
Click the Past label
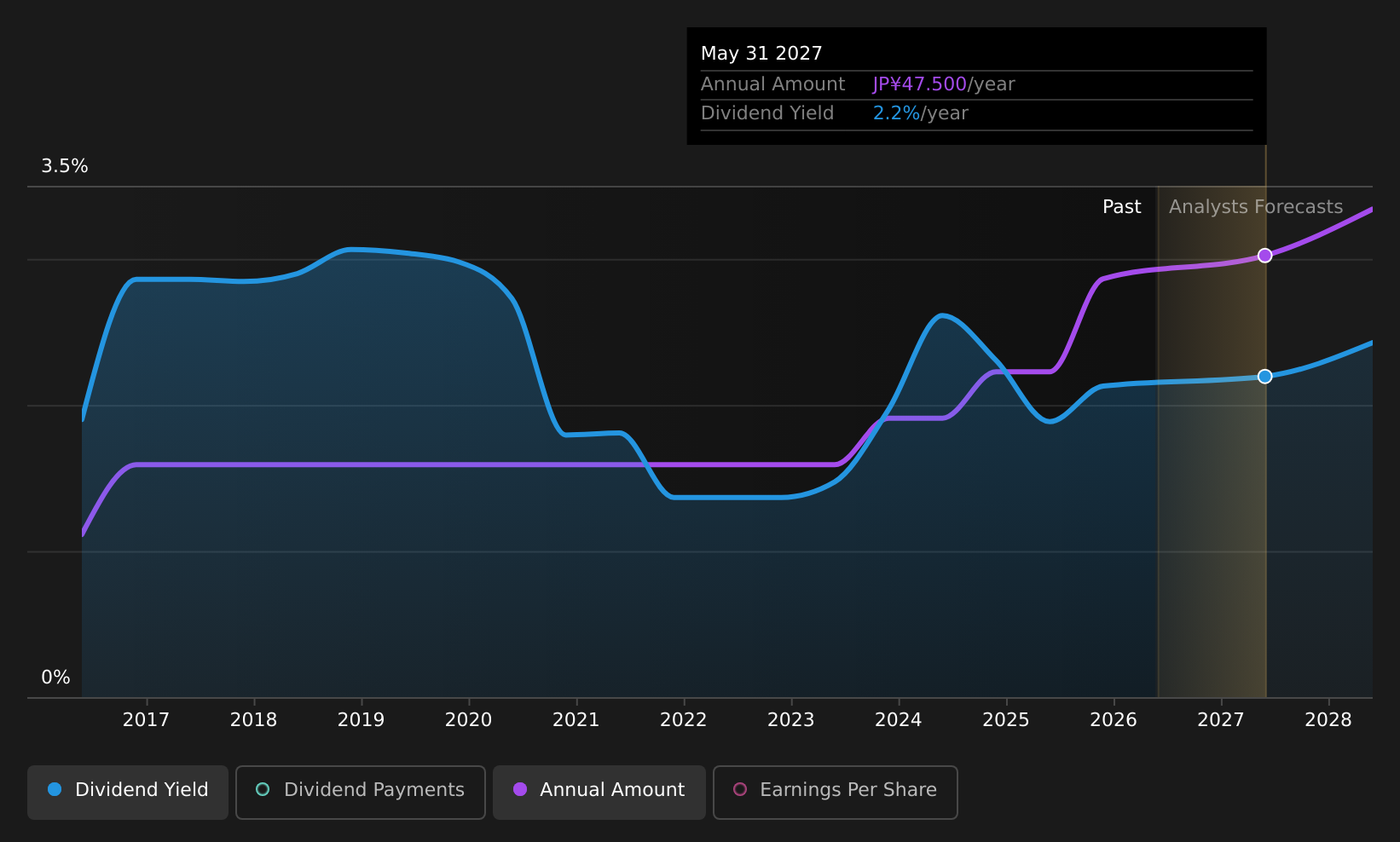[1121, 207]
